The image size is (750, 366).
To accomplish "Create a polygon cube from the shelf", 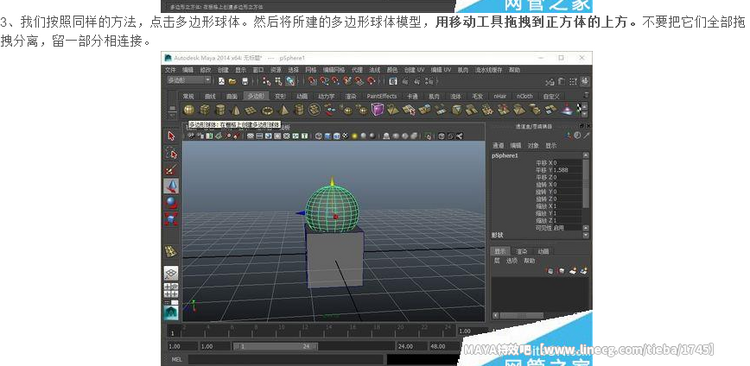I will (x=205, y=110).
